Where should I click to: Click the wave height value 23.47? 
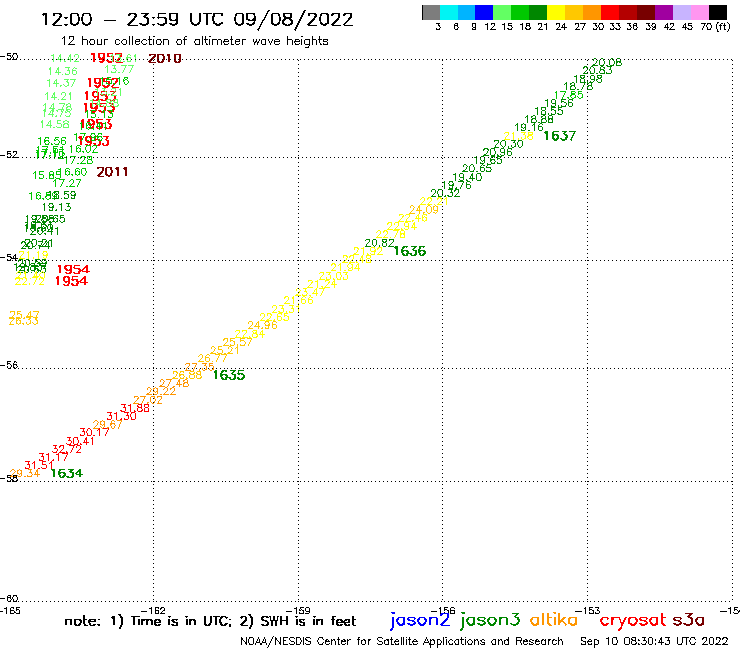tap(310, 292)
